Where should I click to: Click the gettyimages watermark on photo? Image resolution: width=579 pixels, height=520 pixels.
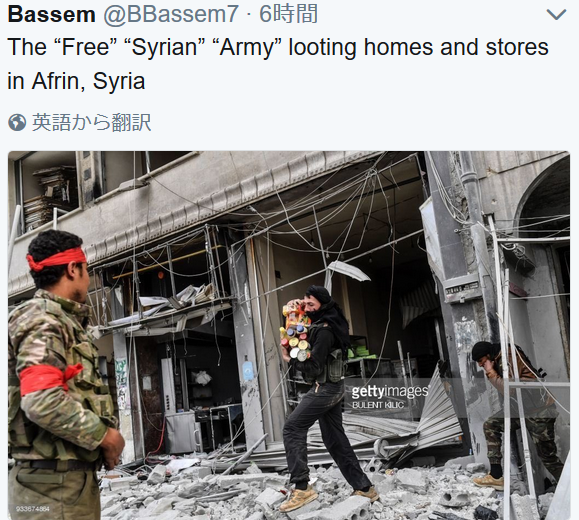tap(390, 391)
